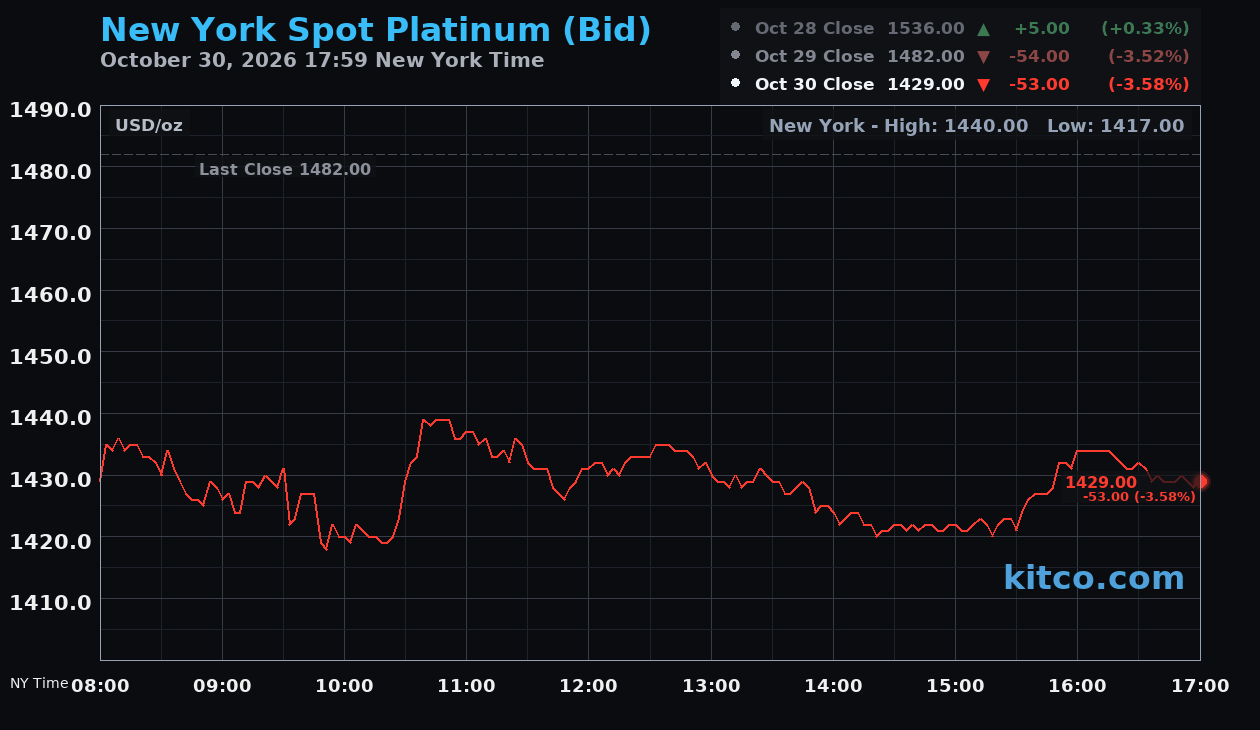Click the (+0.33%) percent change

click(x=1145, y=28)
